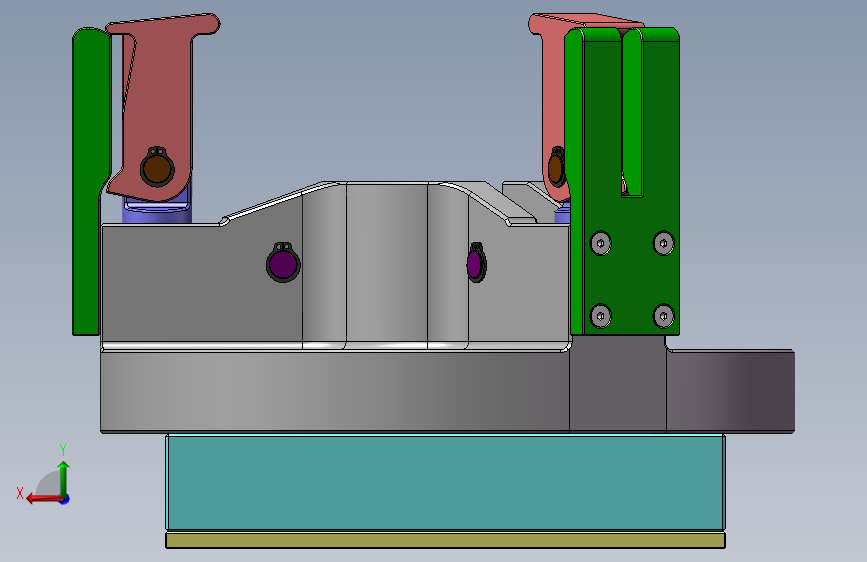The image size is (867, 562).
Task: Select the bottom-right screw on the right green bracket
Action: click(x=664, y=316)
